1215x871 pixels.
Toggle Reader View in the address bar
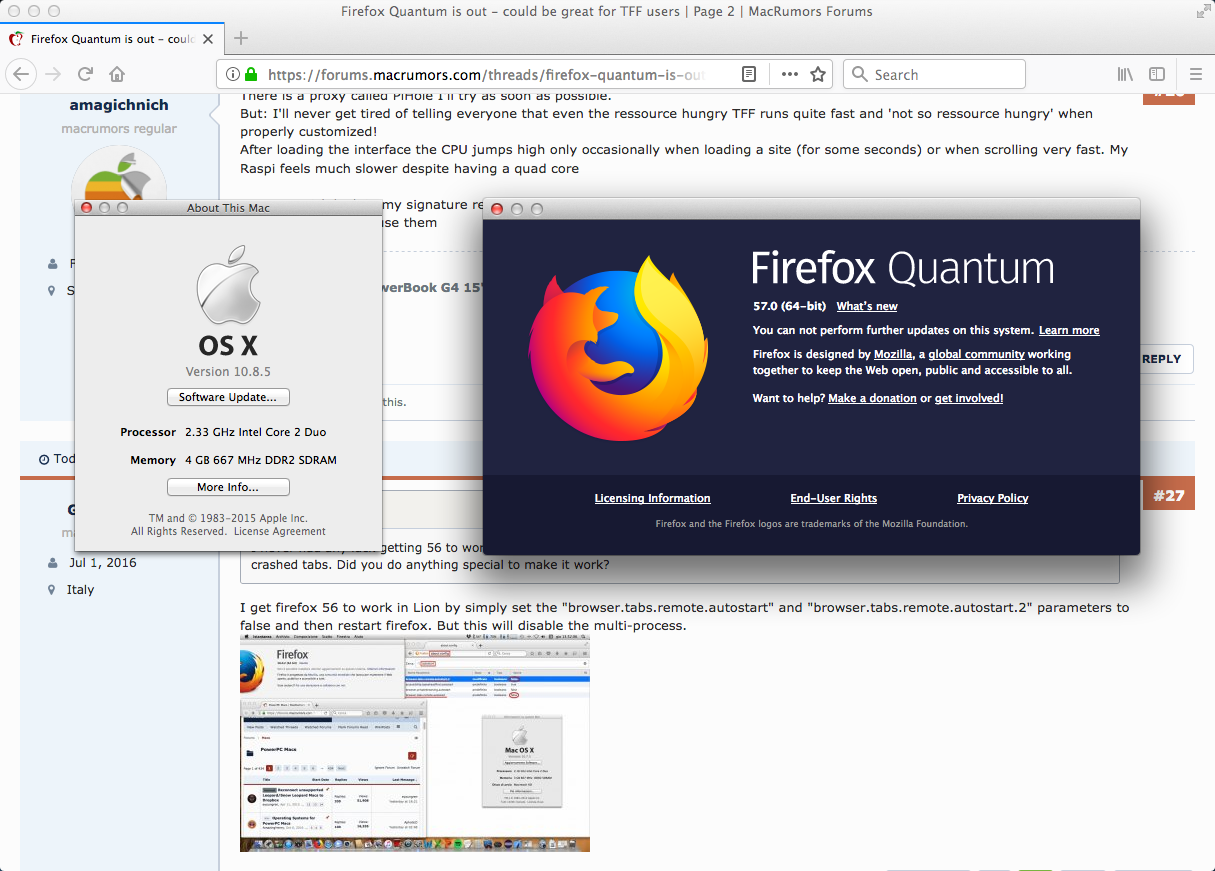(749, 74)
